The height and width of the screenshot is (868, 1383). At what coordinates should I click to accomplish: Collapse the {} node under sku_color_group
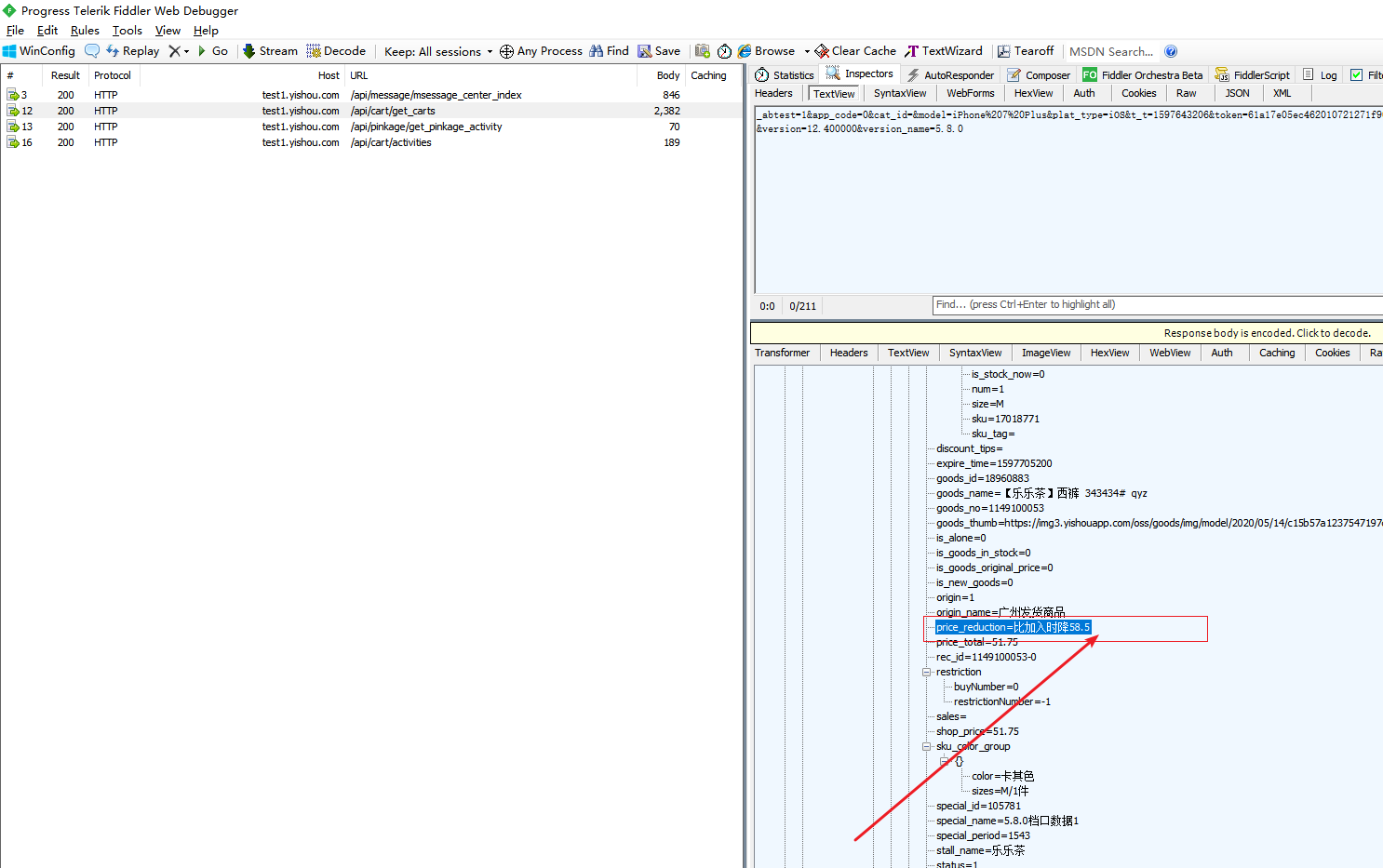click(945, 761)
